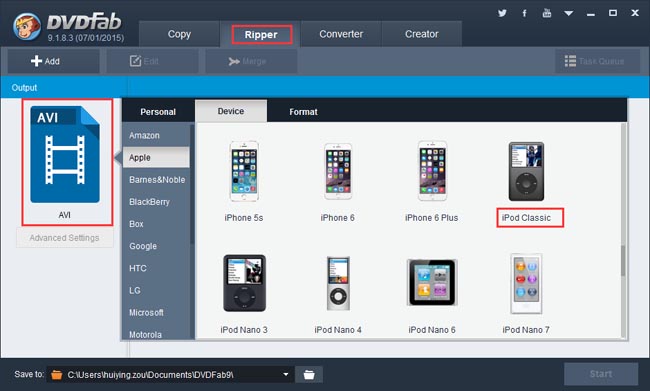
Task: Switch to the Converter tab
Action: (341, 34)
